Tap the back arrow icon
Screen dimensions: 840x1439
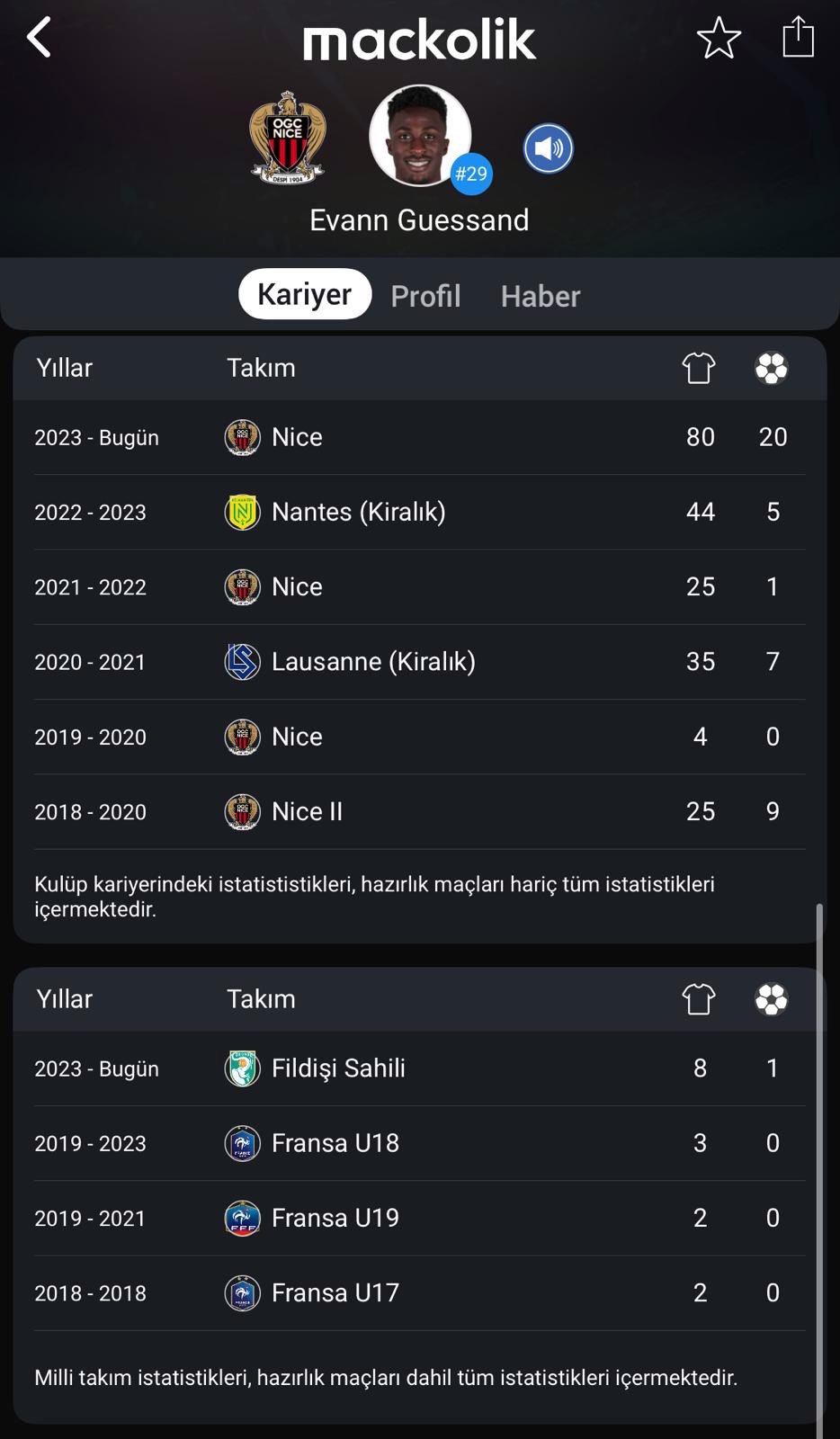click(x=39, y=38)
